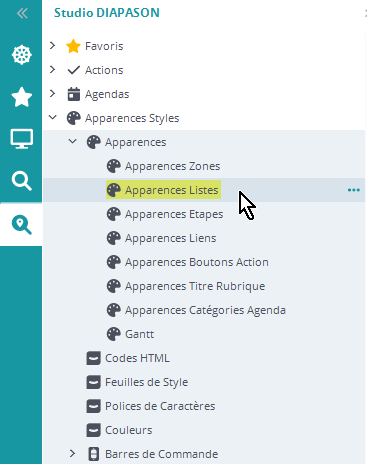The image size is (367, 464).
Task: Select Couleurs in the tree
Action: [129, 430]
